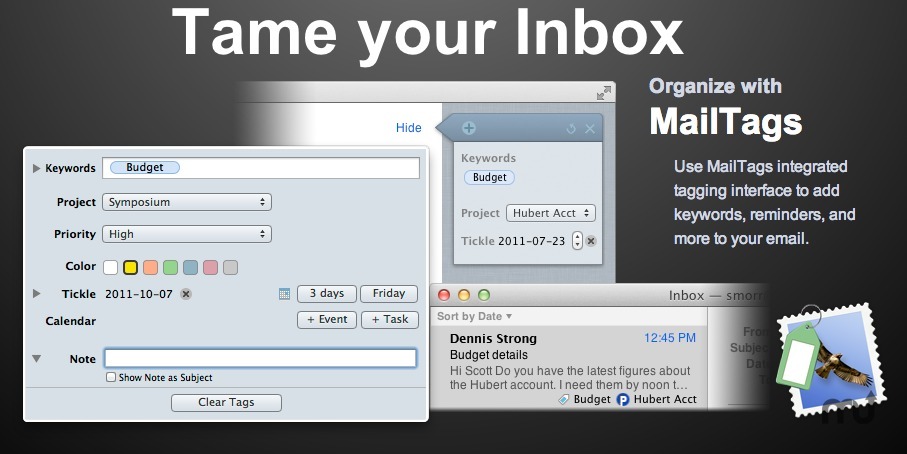Click the + Event button
Viewport: 907px width, 454px height.
pos(327,320)
